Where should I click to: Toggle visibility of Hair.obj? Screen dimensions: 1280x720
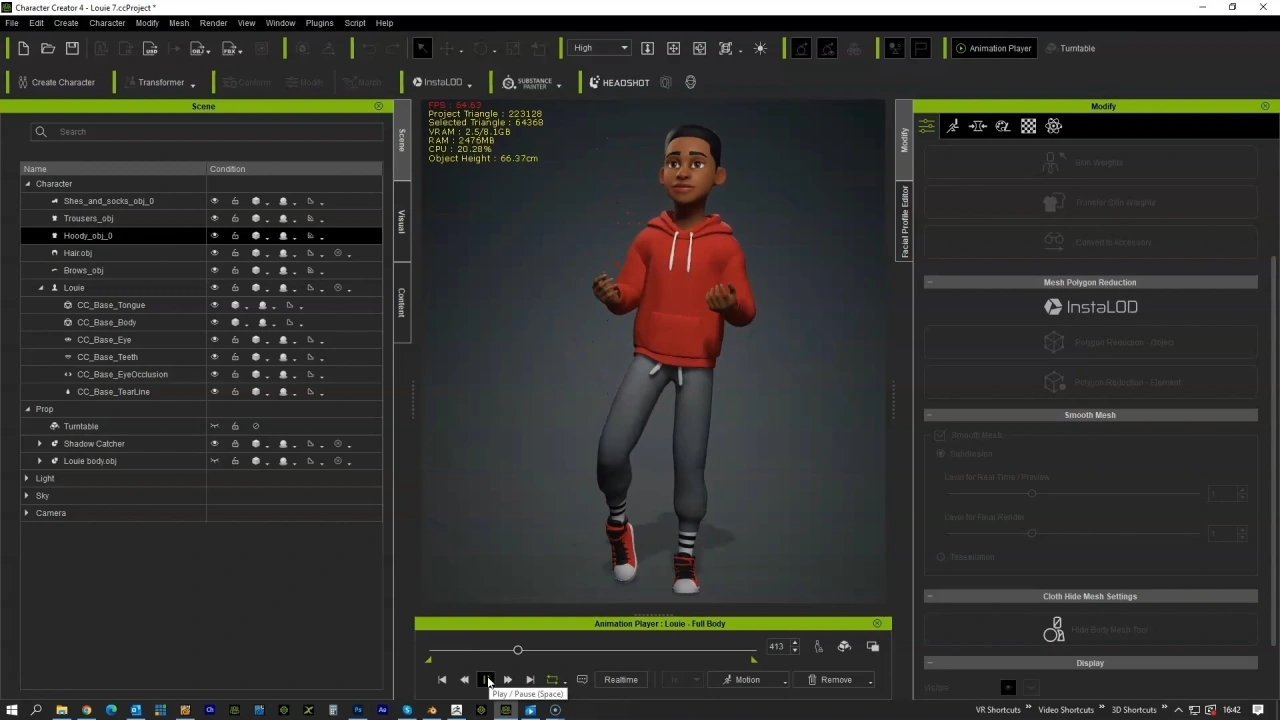click(214, 253)
